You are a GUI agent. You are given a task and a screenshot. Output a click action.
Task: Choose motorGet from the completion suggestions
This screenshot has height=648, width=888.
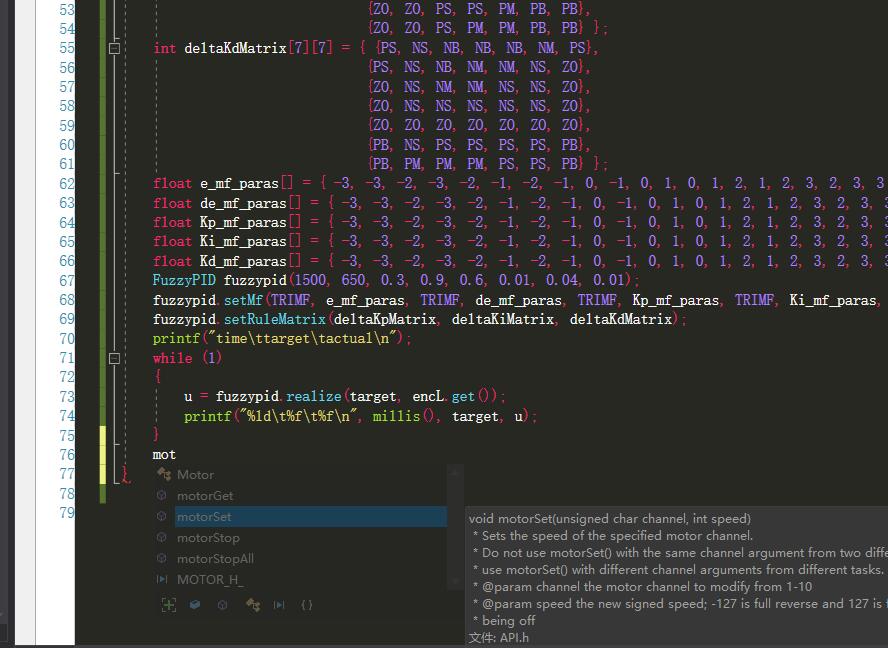point(205,496)
